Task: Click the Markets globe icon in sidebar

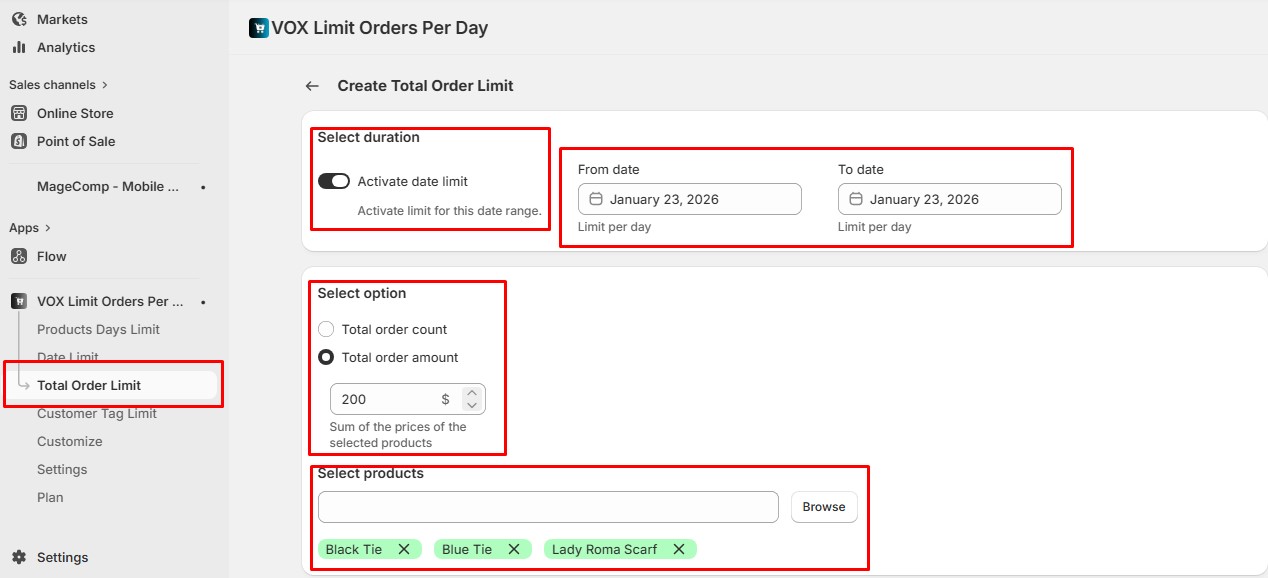Action: (19, 19)
